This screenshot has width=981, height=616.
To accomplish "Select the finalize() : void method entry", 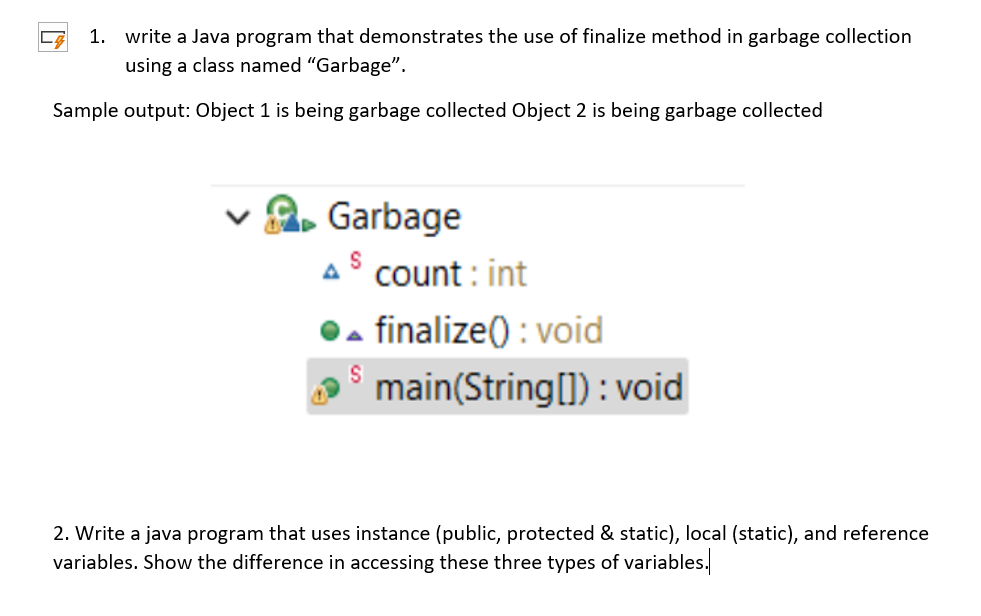I will [489, 330].
